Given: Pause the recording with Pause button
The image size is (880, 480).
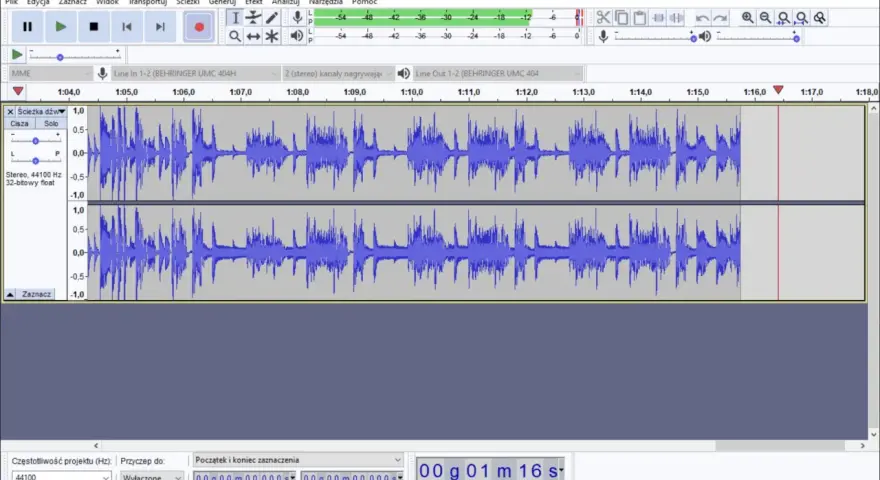Looking at the screenshot, I should pos(27,26).
